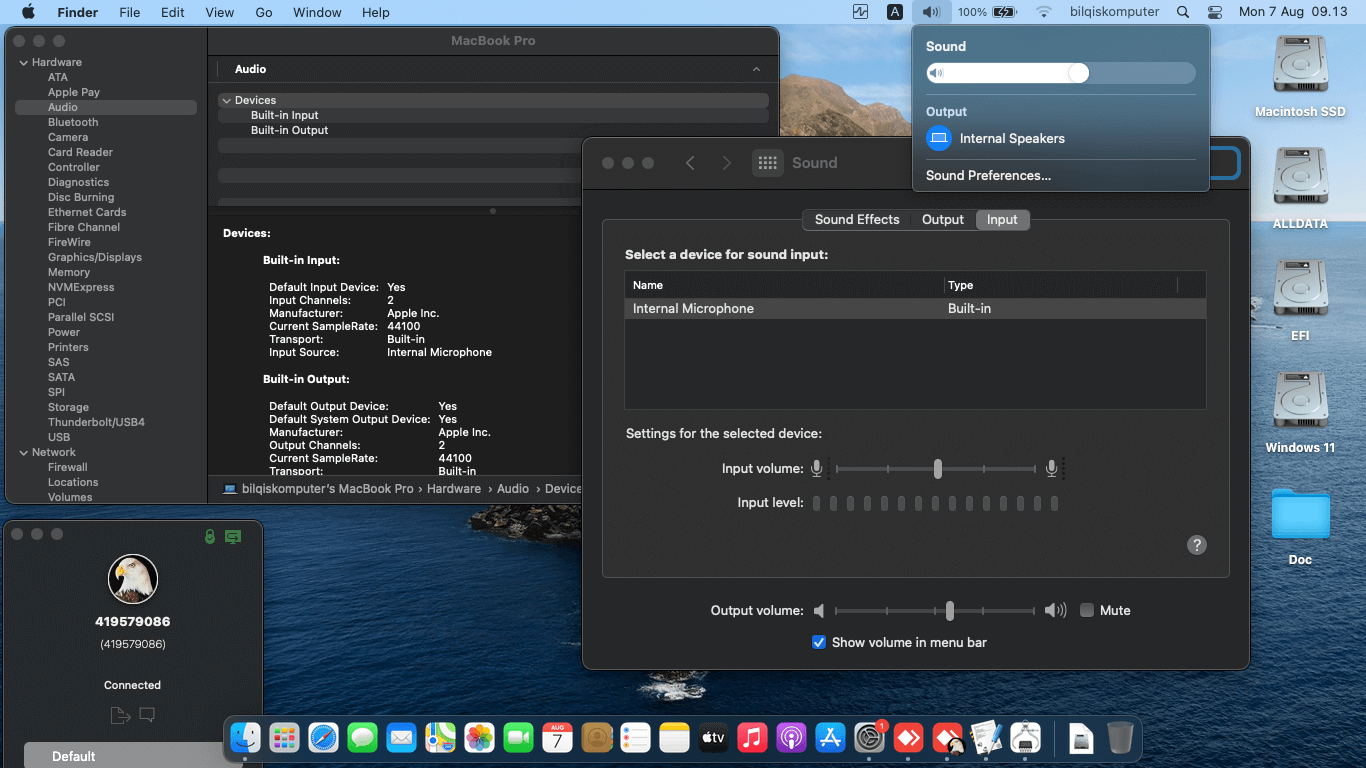Click the AnyDesk file transfer icon
Viewport: 1366px width, 768px height.
tap(120, 715)
